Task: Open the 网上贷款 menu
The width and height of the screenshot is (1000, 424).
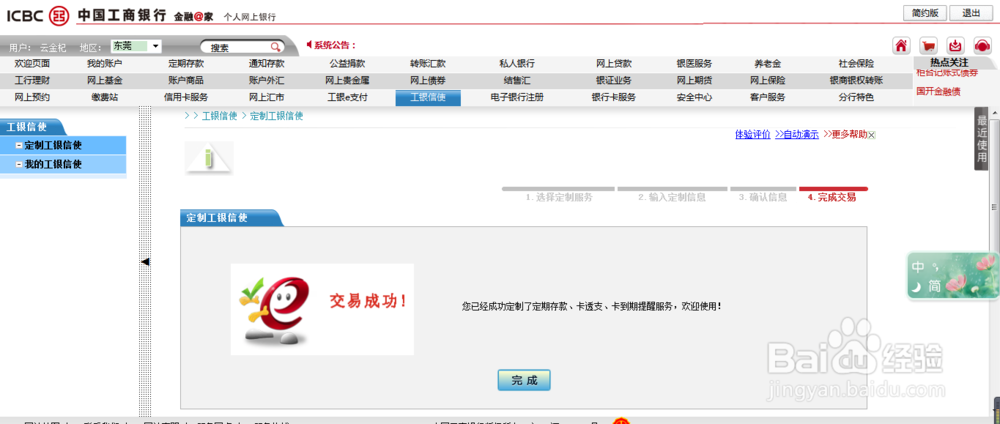Action: 614,64
